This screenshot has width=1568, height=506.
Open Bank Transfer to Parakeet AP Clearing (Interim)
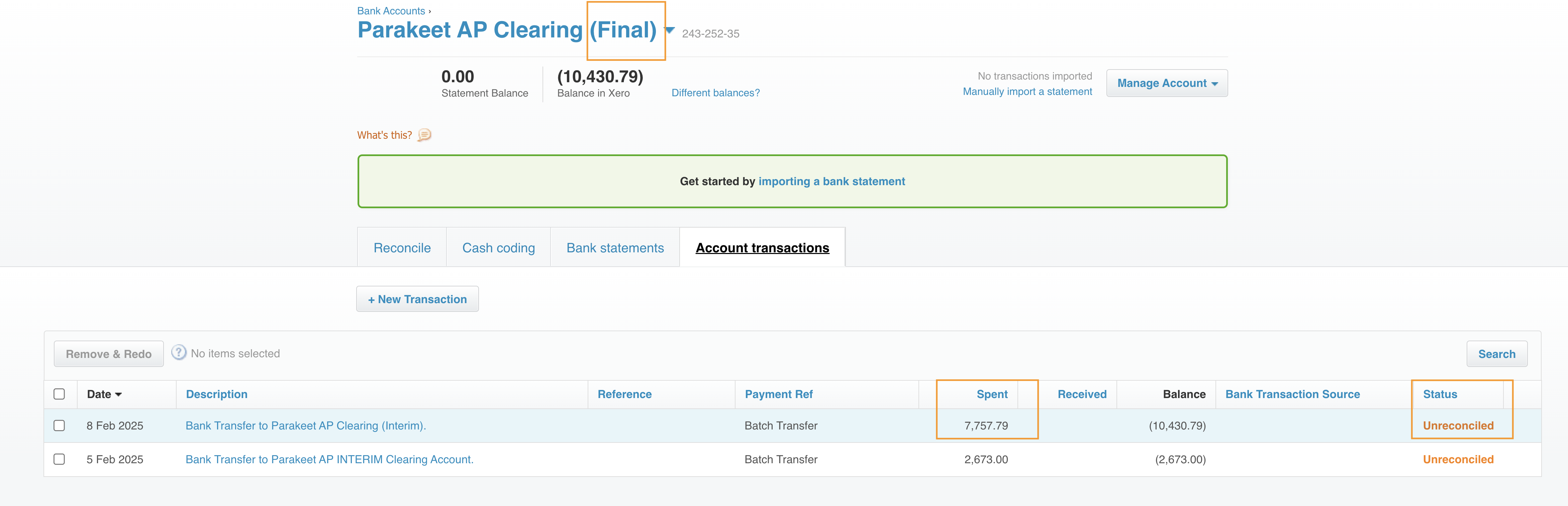pyautogui.click(x=306, y=426)
